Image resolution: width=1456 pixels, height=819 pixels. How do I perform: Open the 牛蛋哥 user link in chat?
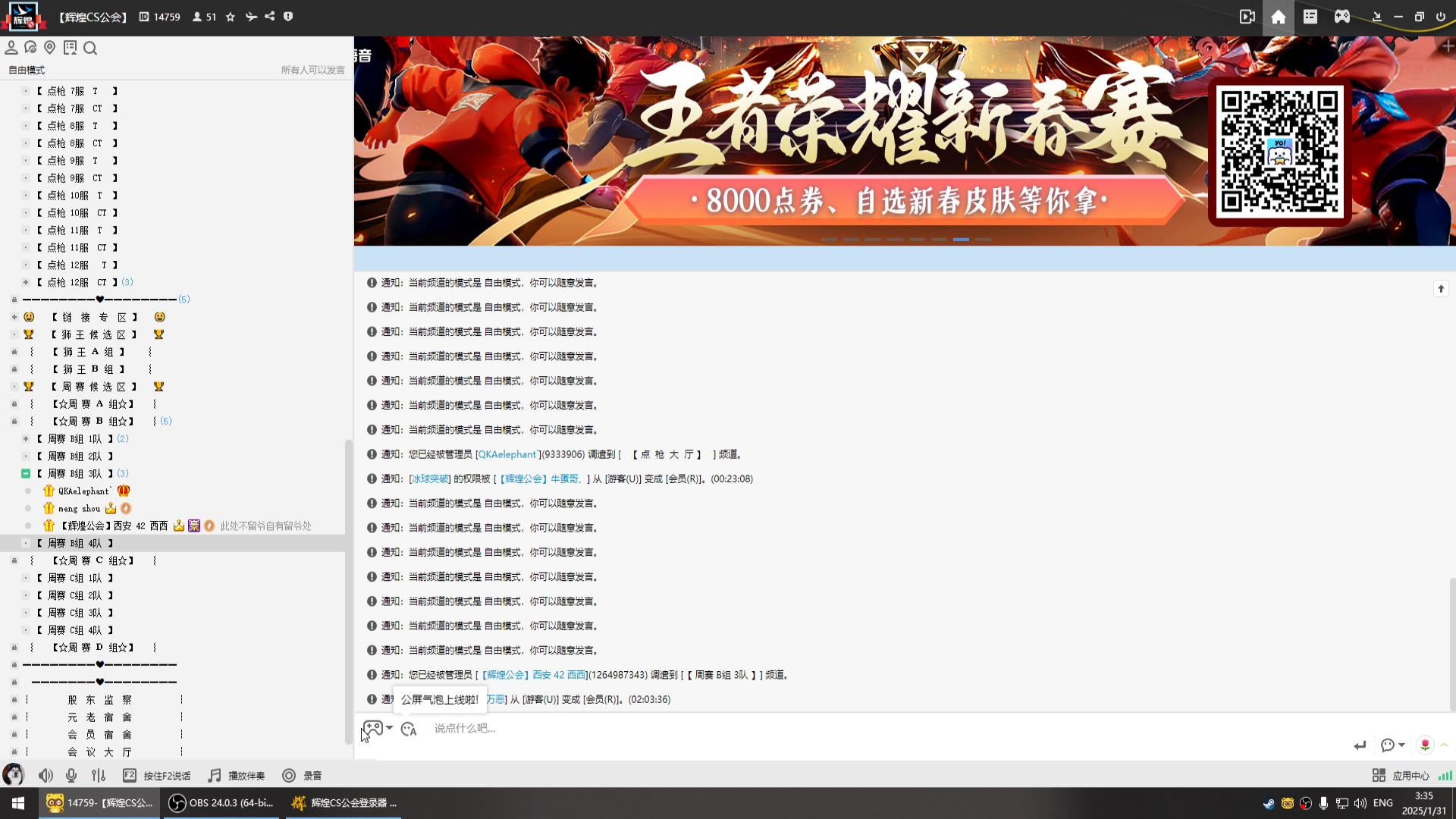[541, 479]
